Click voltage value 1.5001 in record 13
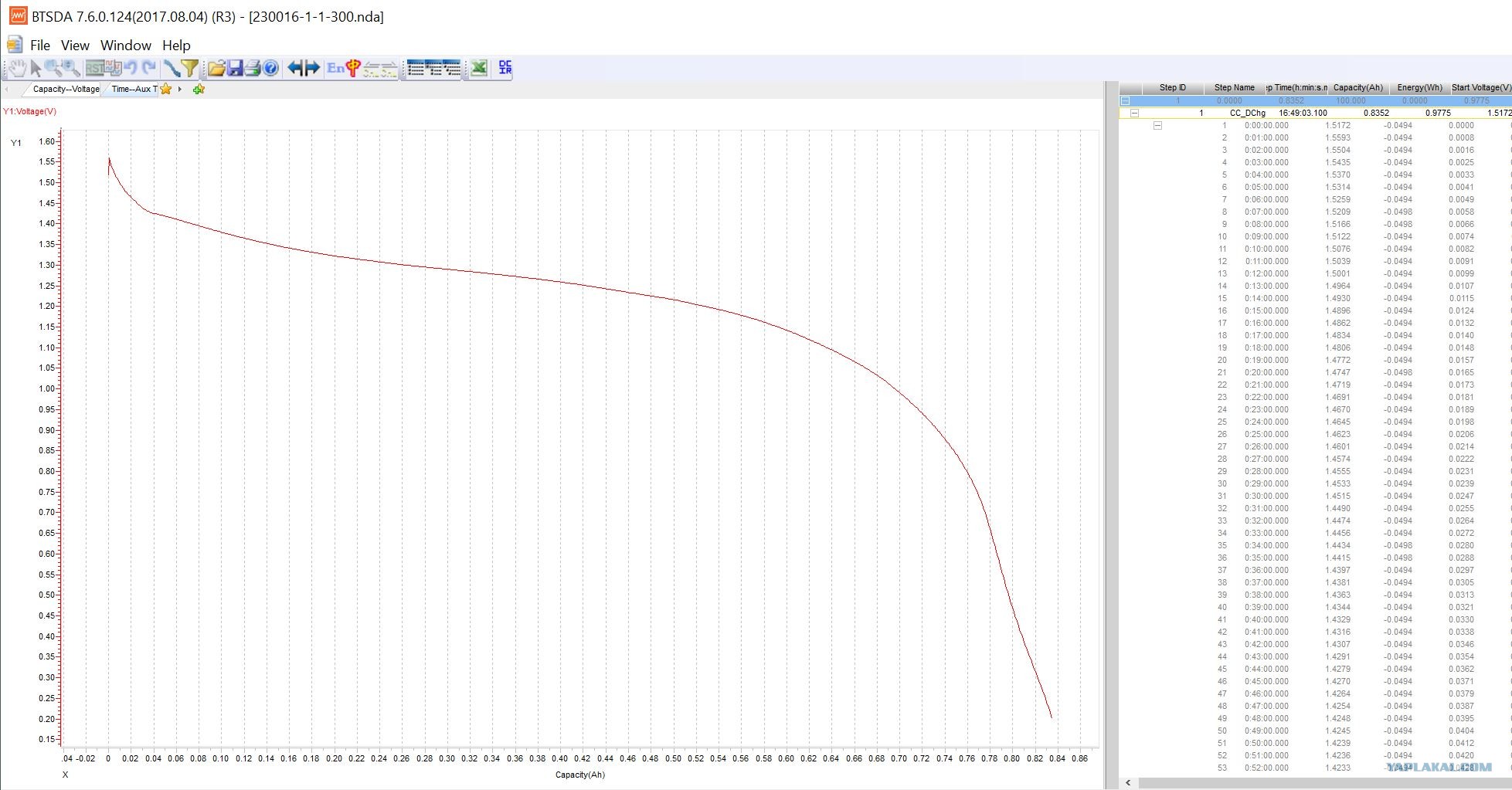The height and width of the screenshot is (790, 1512). pos(1337,273)
